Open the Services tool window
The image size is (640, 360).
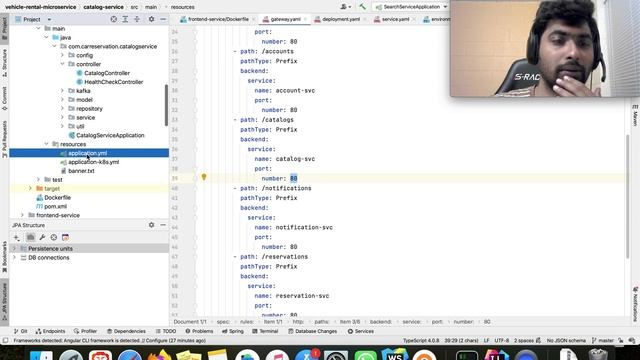coord(361,331)
